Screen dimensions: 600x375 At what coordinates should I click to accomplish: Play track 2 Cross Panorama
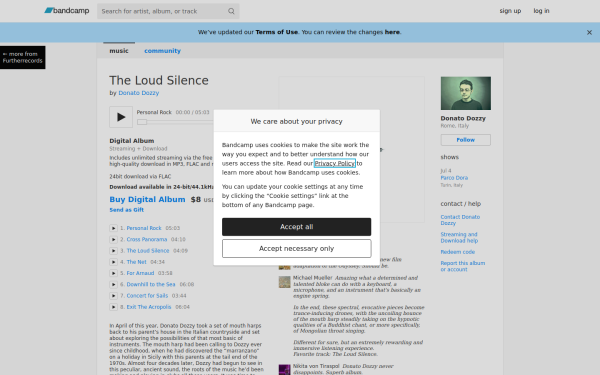tap(113, 240)
